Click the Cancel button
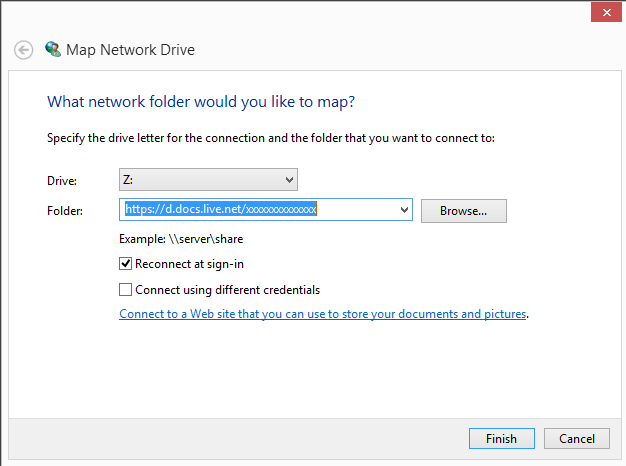The height and width of the screenshot is (466, 626). tap(576, 438)
